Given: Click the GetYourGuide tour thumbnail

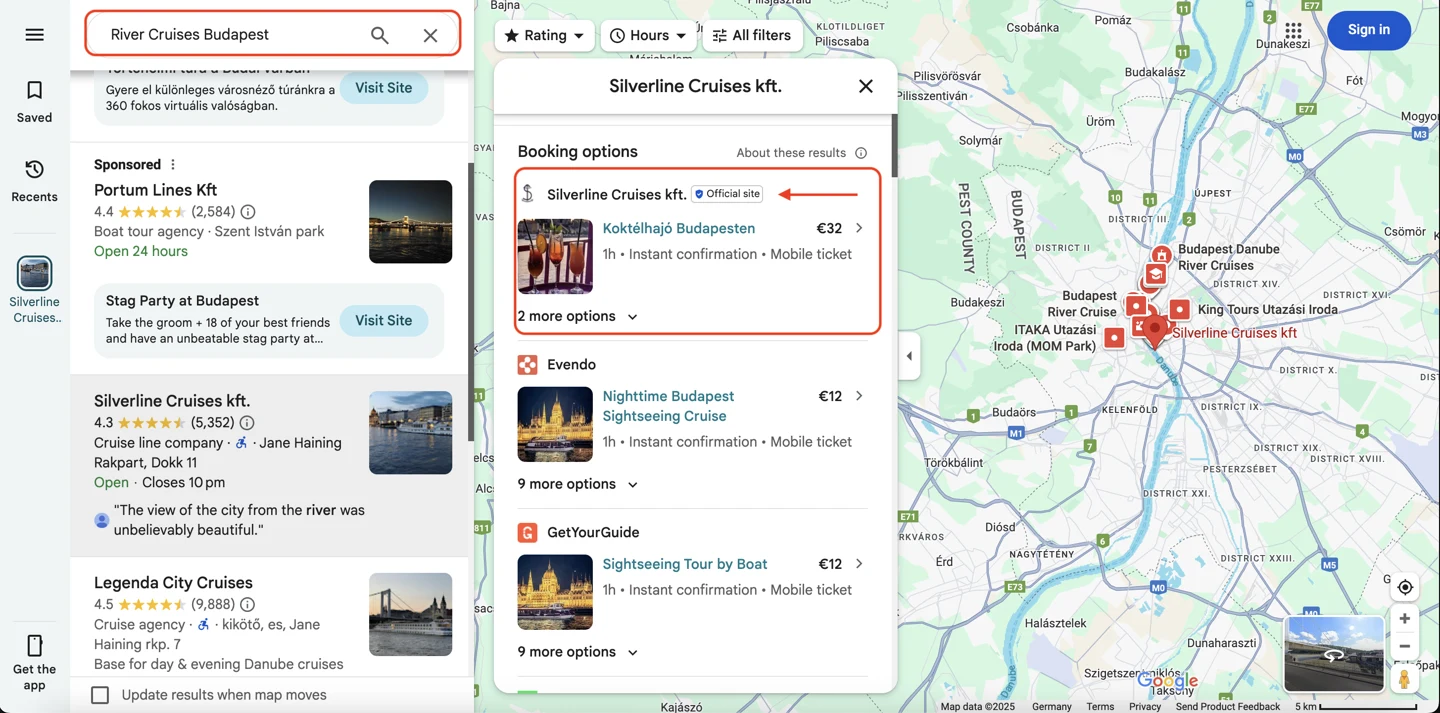Looking at the screenshot, I should coord(555,592).
